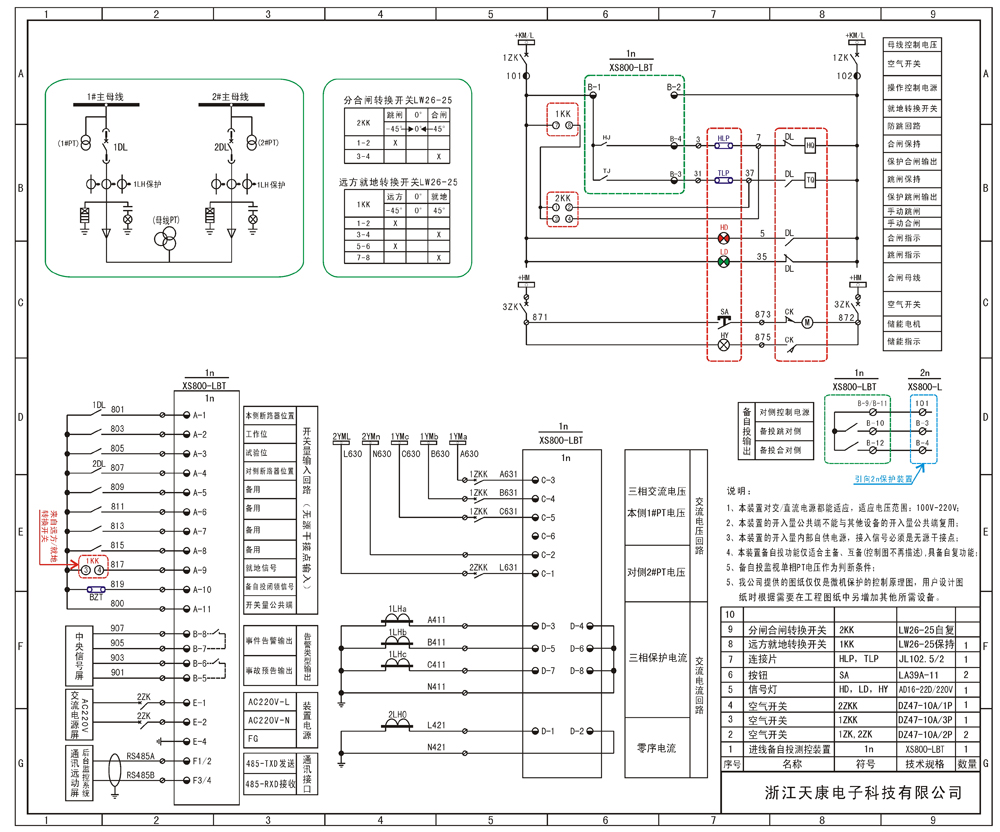Select the 分合闸转换开关LW26-25 table heading

coord(398,101)
